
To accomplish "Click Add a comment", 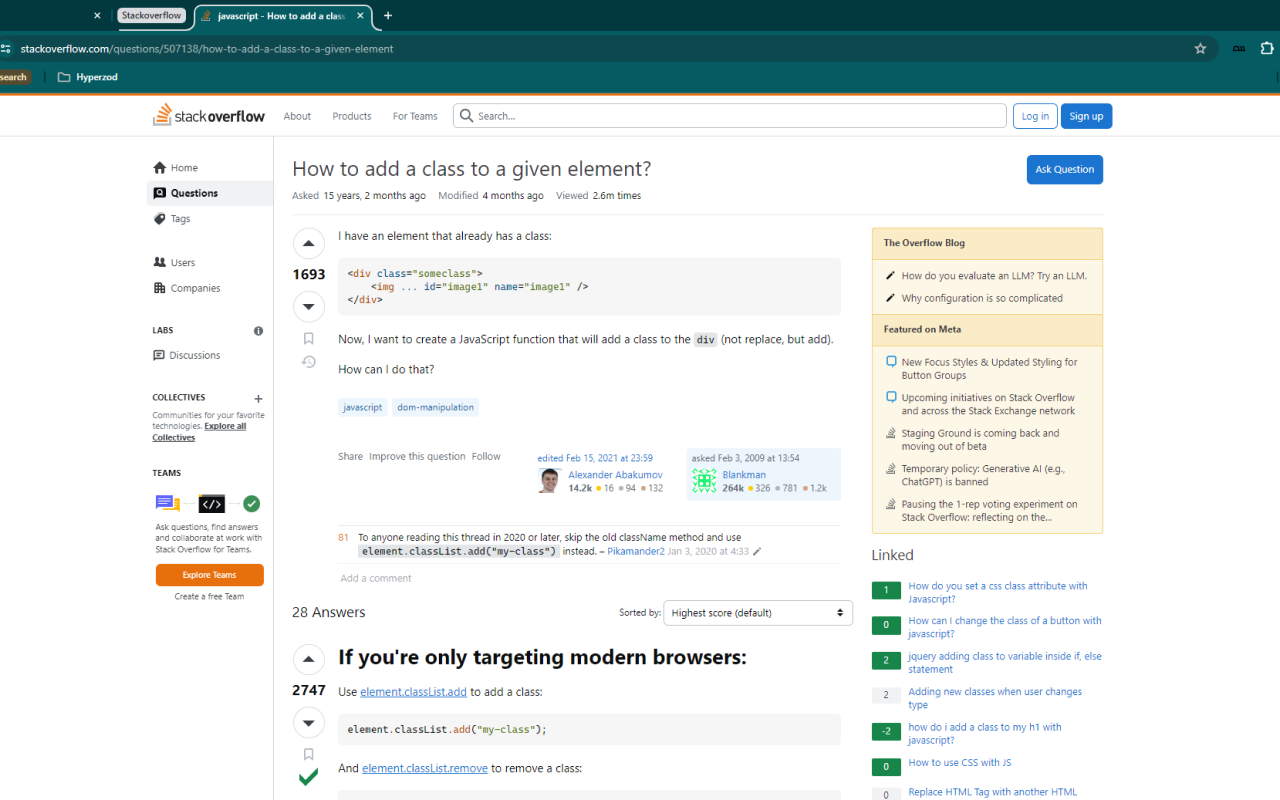I will [376, 578].
